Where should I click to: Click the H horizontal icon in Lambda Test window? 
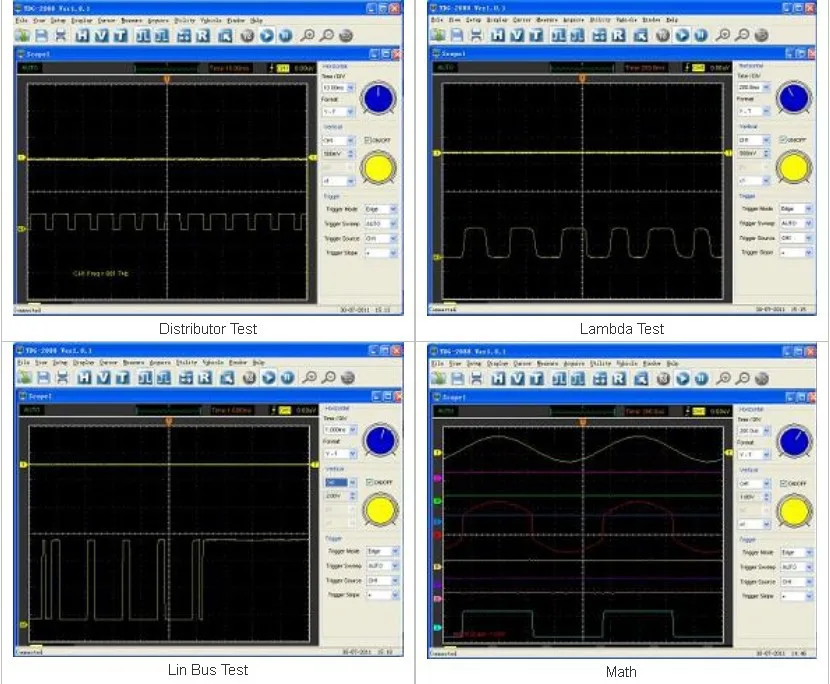pyautogui.click(x=498, y=35)
